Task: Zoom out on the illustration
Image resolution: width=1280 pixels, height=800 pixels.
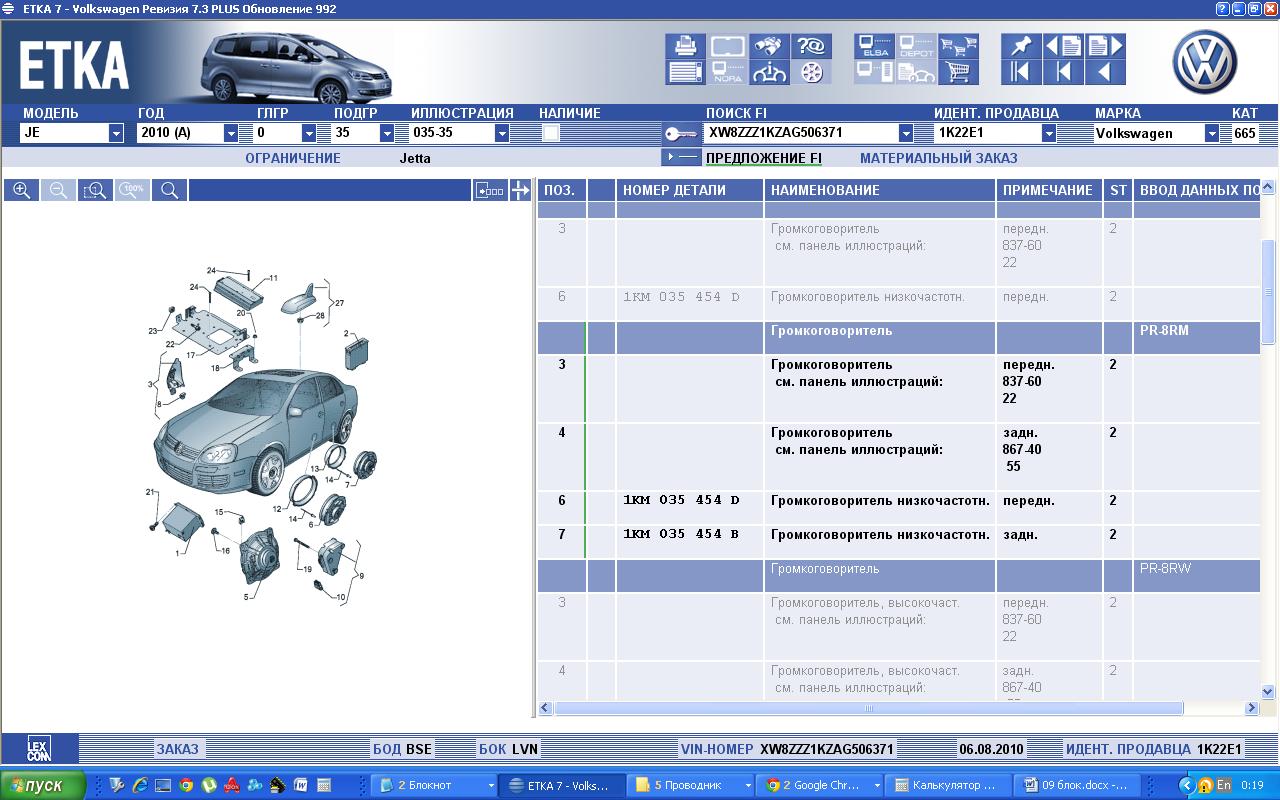Action: (x=58, y=190)
